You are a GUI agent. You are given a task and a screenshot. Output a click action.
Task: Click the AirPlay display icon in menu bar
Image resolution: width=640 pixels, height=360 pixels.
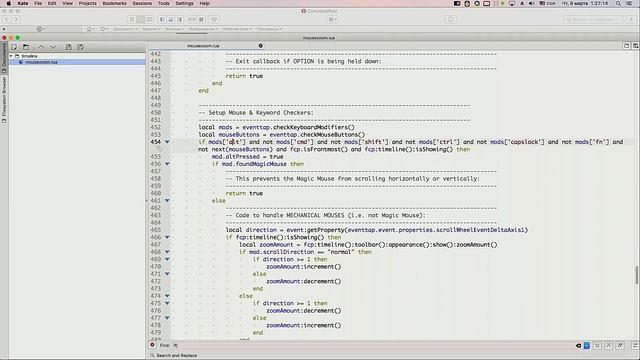coord(511,3)
